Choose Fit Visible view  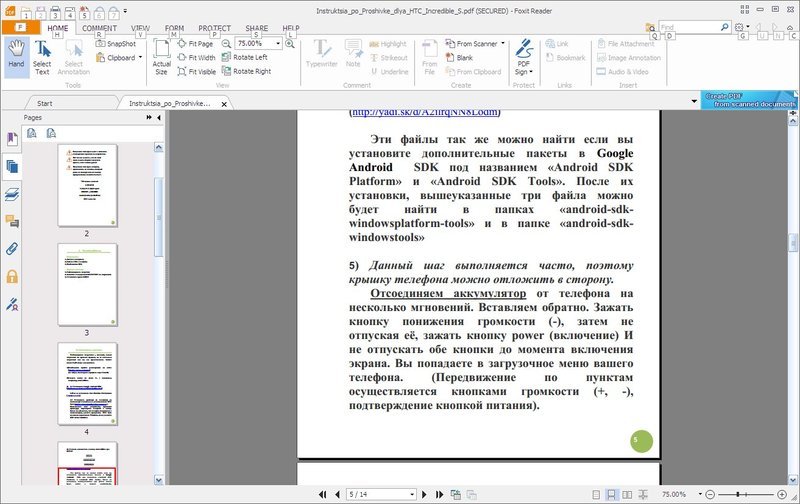tap(196, 71)
